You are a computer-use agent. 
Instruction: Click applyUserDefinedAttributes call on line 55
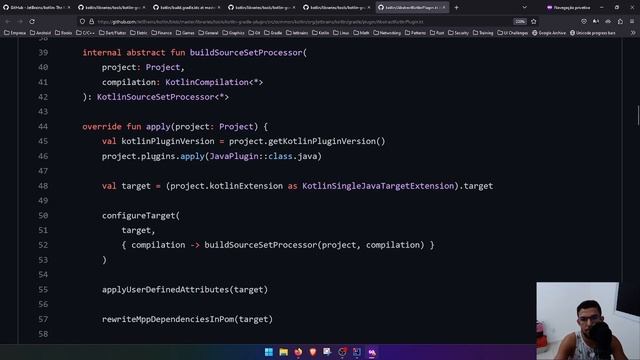point(165,289)
